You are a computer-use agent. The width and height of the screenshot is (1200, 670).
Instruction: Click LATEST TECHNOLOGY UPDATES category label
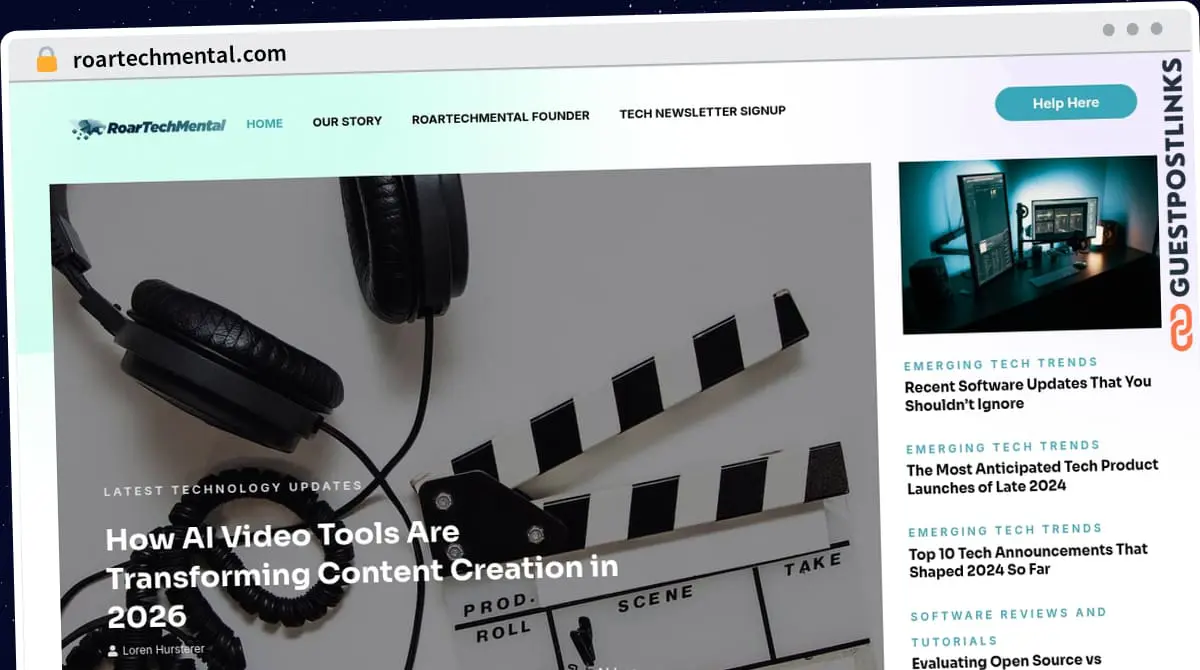pyautogui.click(x=233, y=488)
